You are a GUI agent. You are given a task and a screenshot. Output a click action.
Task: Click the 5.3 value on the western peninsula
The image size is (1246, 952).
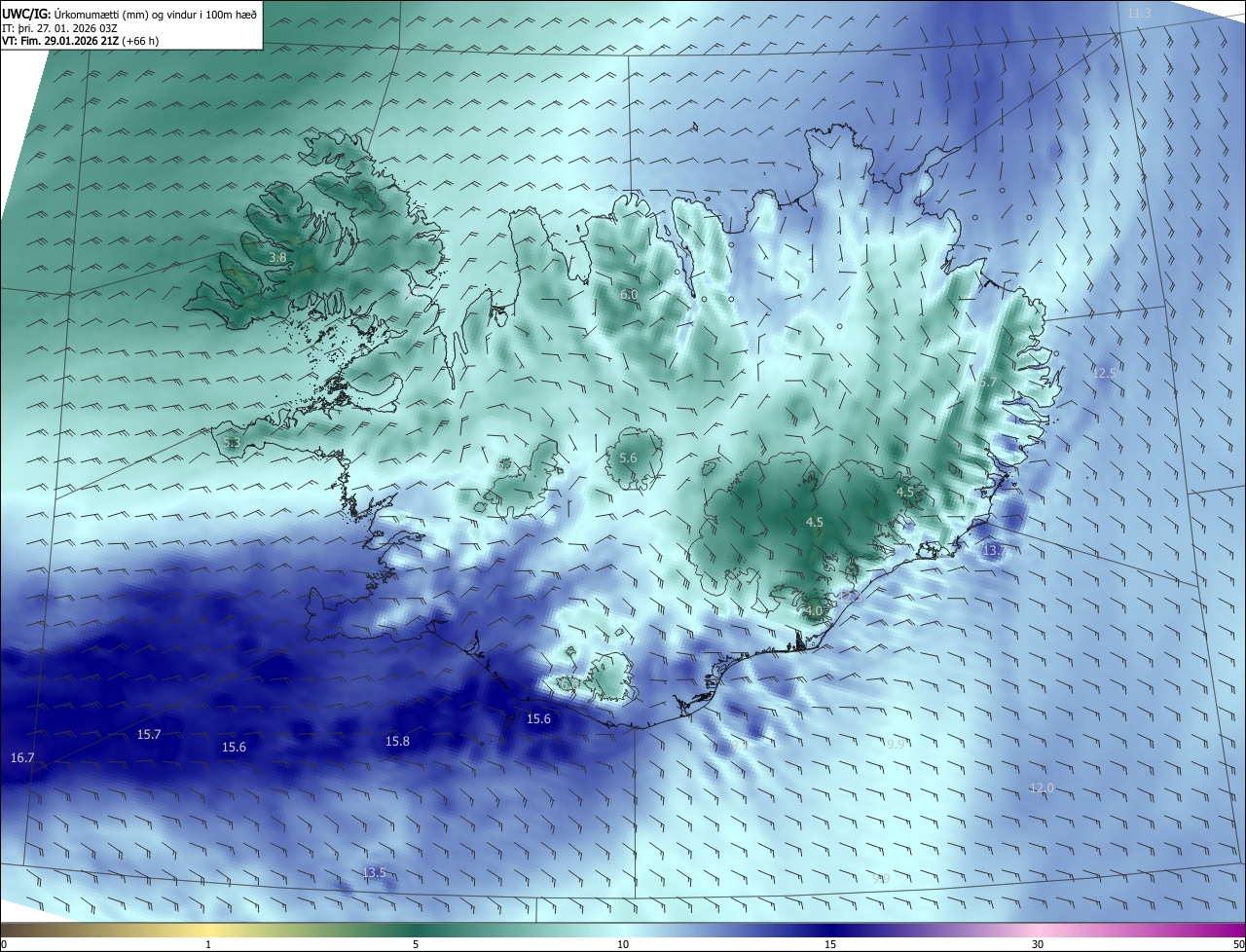231,443
